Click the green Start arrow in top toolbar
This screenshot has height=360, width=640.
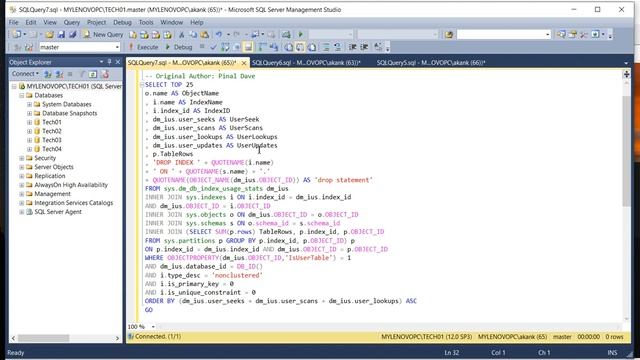click(x=301, y=35)
